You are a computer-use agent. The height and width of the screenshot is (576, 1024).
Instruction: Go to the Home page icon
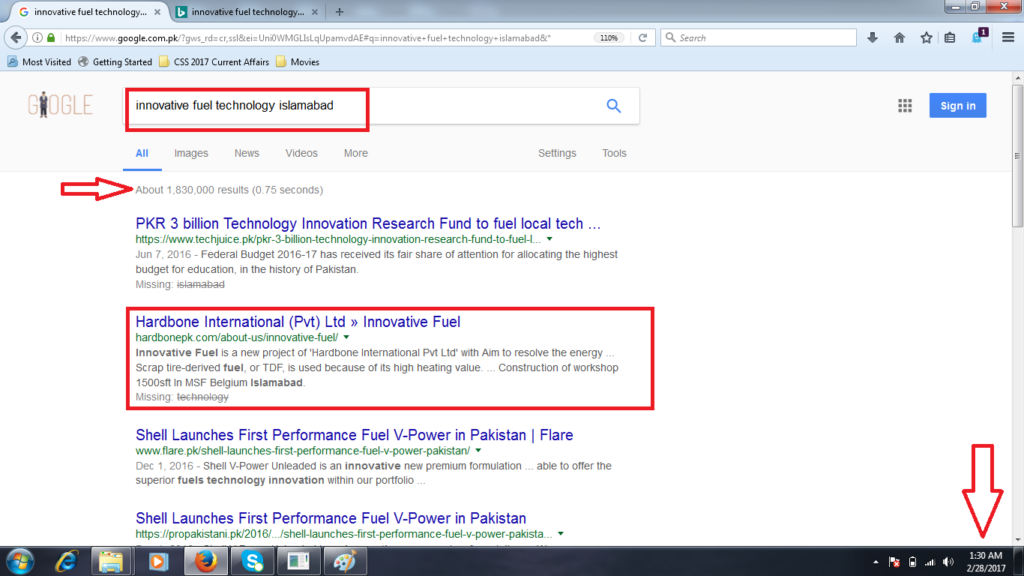tap(899, 38)
